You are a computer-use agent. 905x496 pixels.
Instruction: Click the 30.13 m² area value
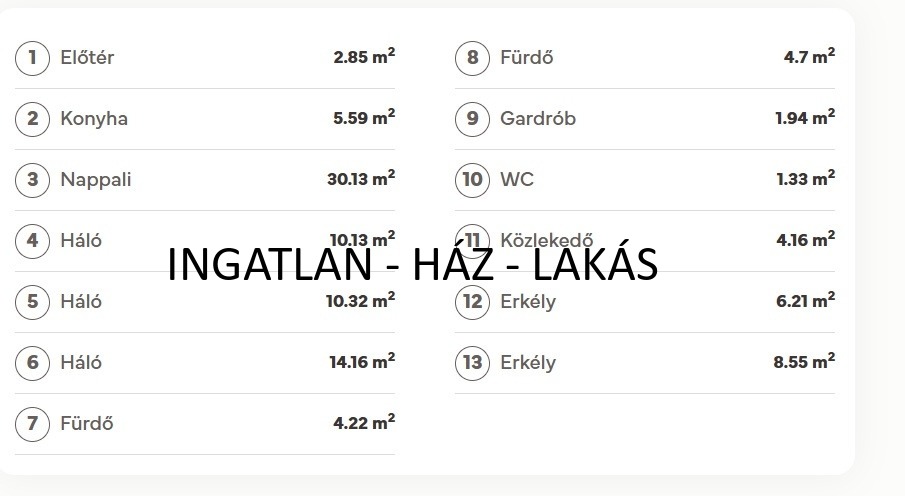(361, 179)
